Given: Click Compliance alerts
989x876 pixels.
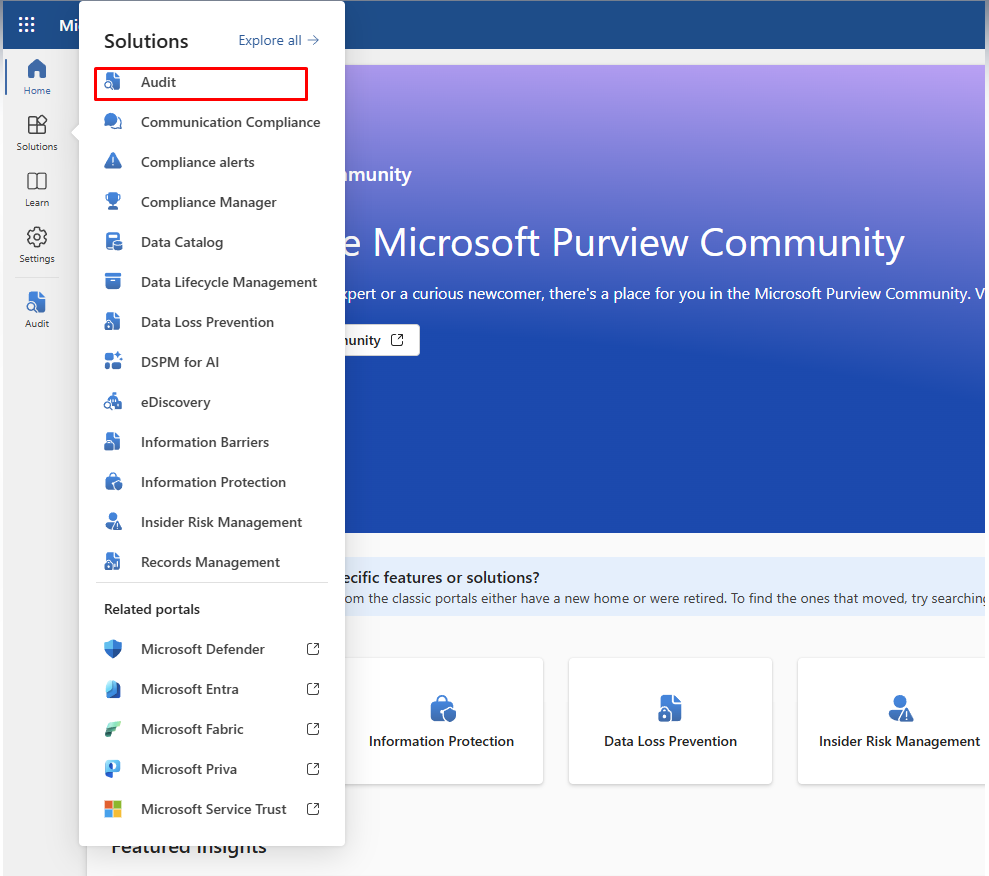Looking at the screenshot, I should [x=197, y=161].
